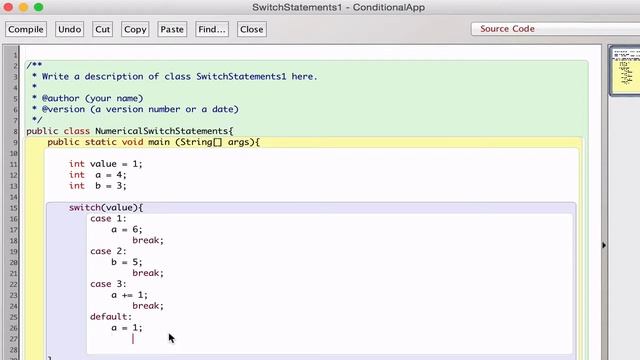The height and width of the screenshot is (360, 640).
Task: Click the line 'int b = 3;'
Action: coord(98,186)
